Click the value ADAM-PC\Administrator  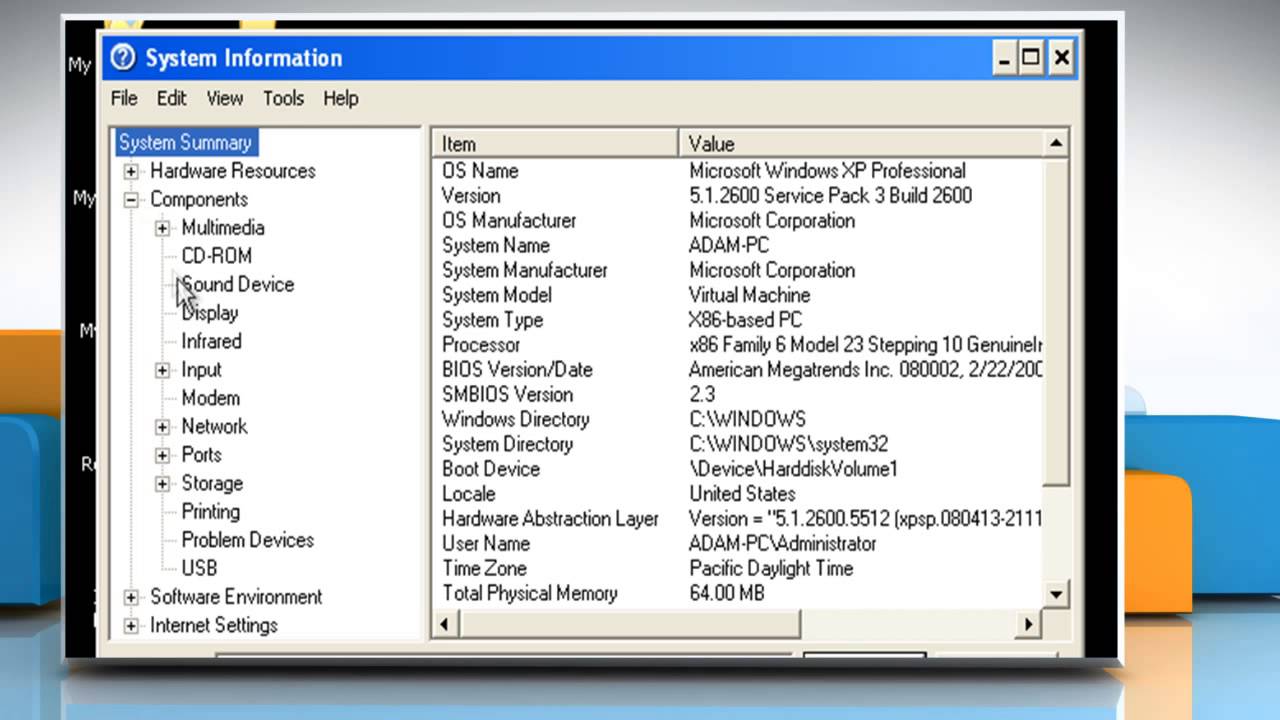(x=783, y=544)
